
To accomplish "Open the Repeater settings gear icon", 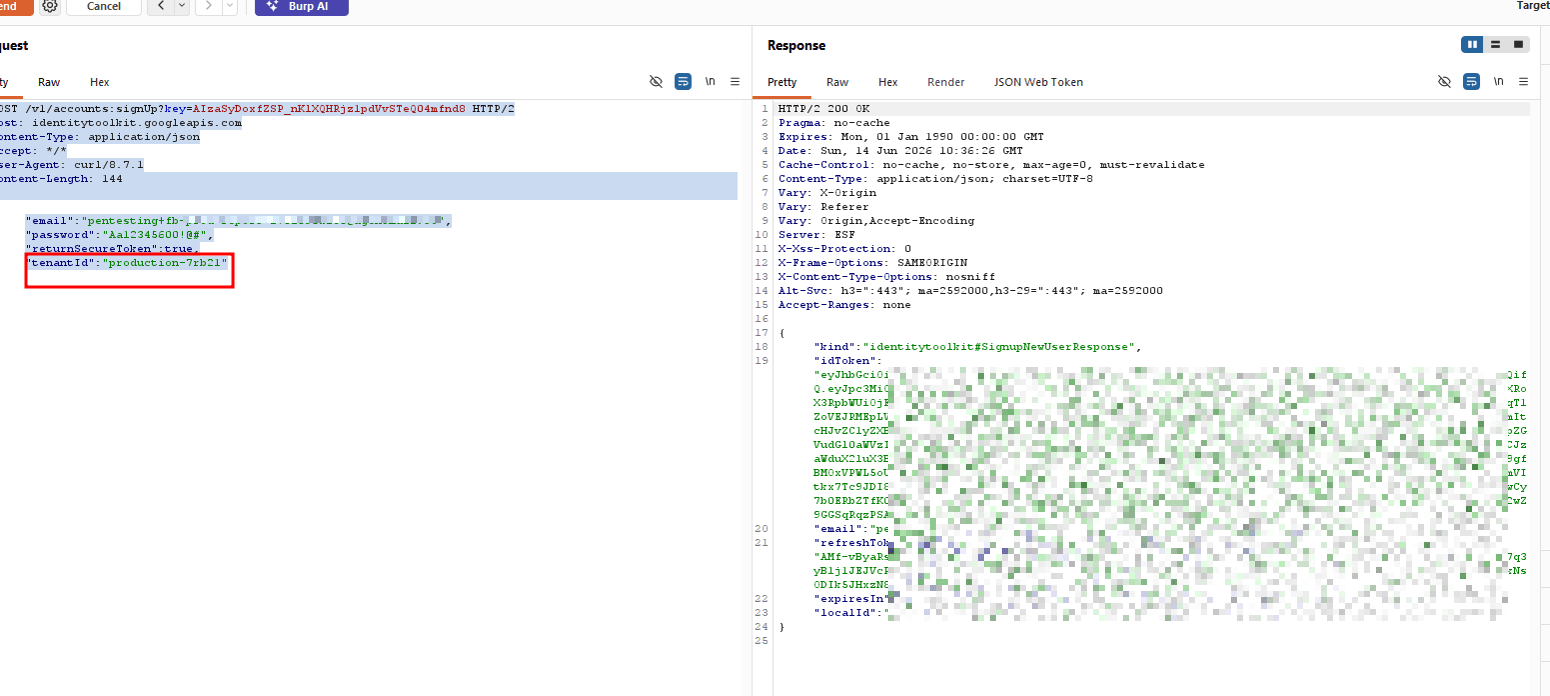I will coord(50,6).
